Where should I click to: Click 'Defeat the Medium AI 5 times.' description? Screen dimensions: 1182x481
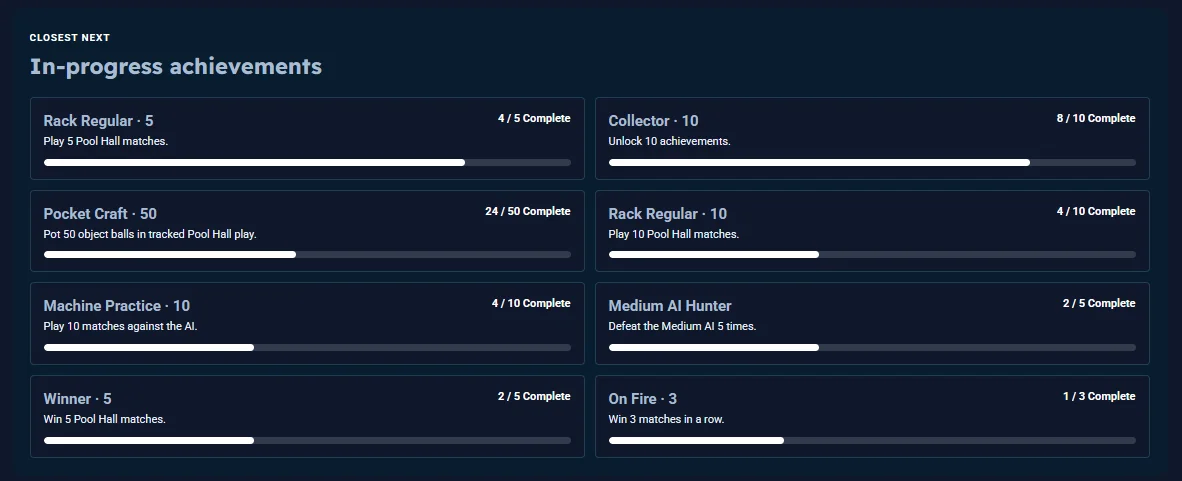682,326
